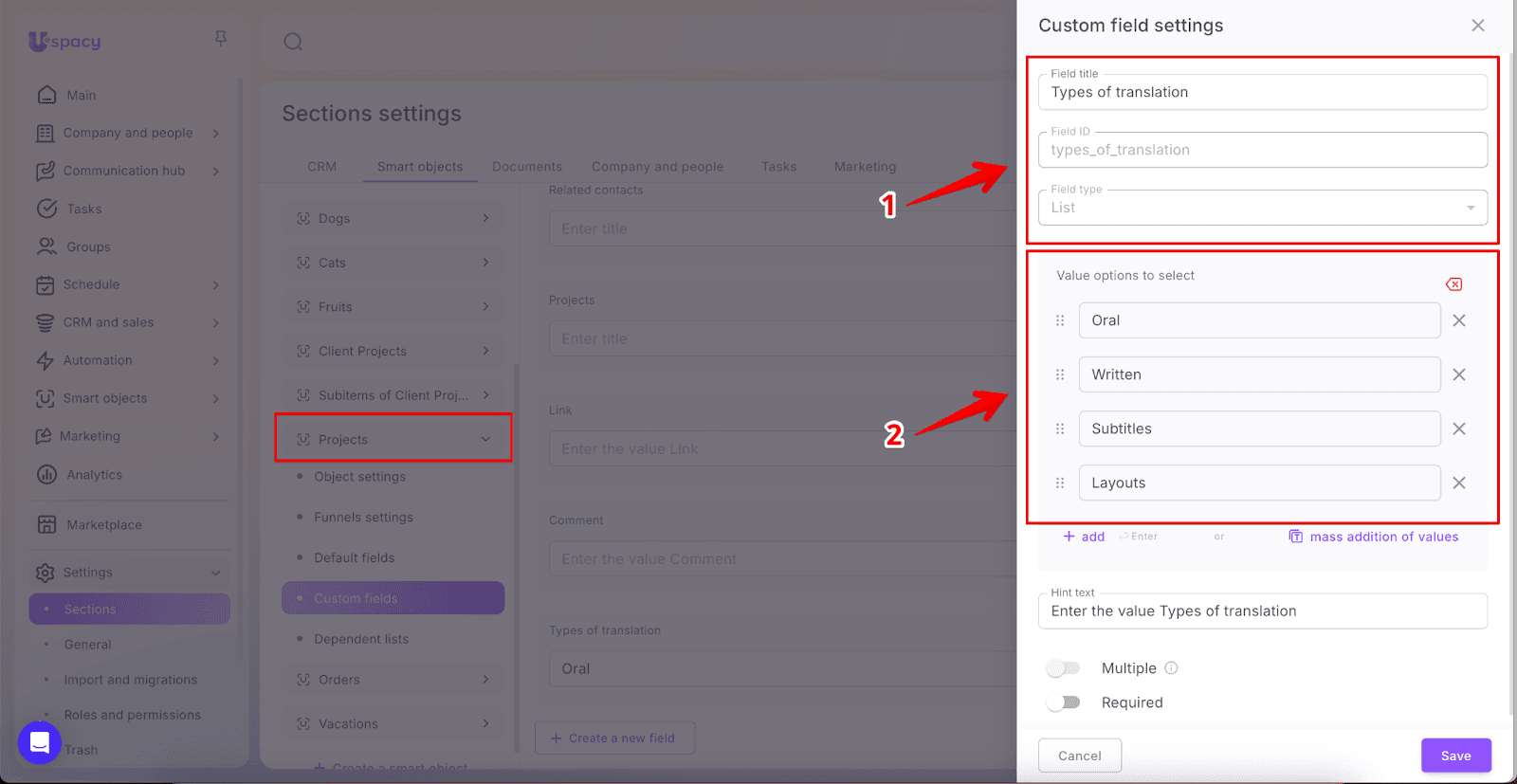The image size is (1517, 784).
Task: Click the drag handle next to Layouts
Action: [1060, 483]
